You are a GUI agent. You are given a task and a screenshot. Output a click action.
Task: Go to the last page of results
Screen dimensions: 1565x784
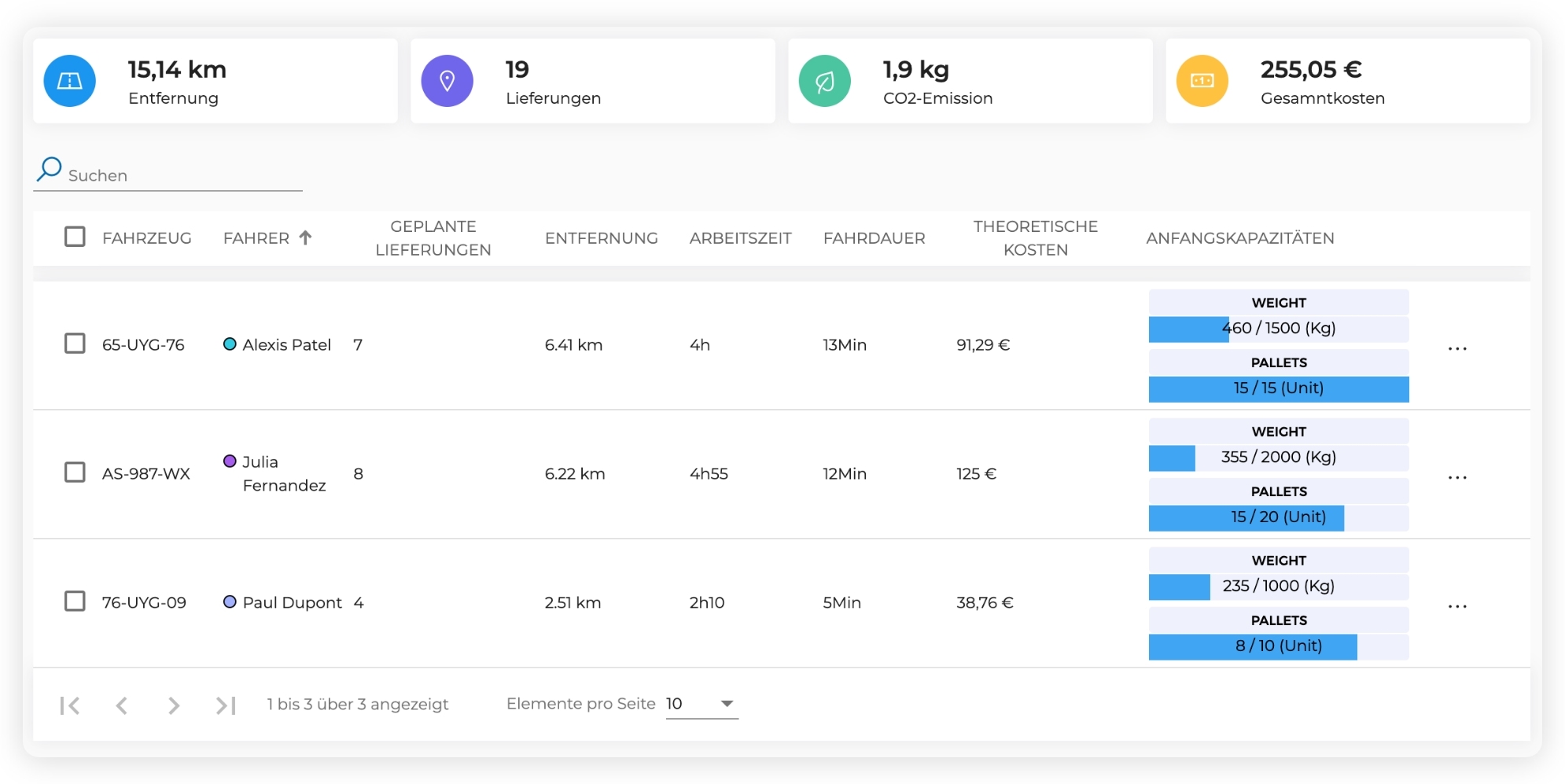click(x=226, y=705)
